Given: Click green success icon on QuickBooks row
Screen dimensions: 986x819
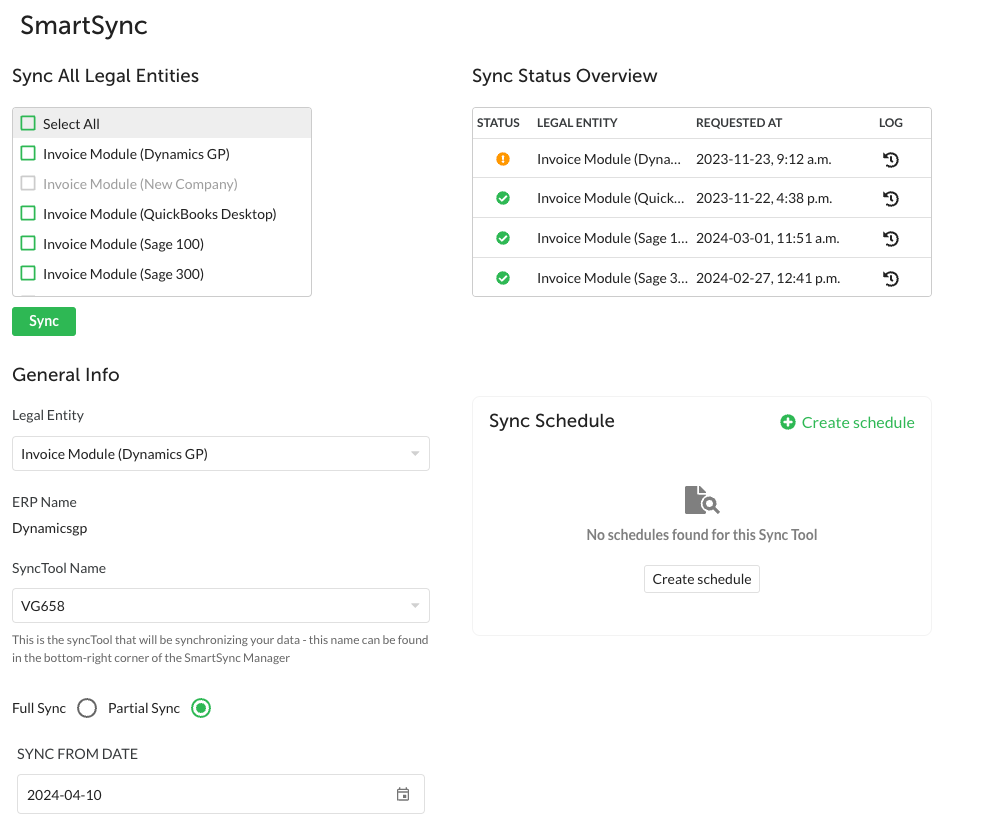Looking at the screenshot, I should point(502,198).
